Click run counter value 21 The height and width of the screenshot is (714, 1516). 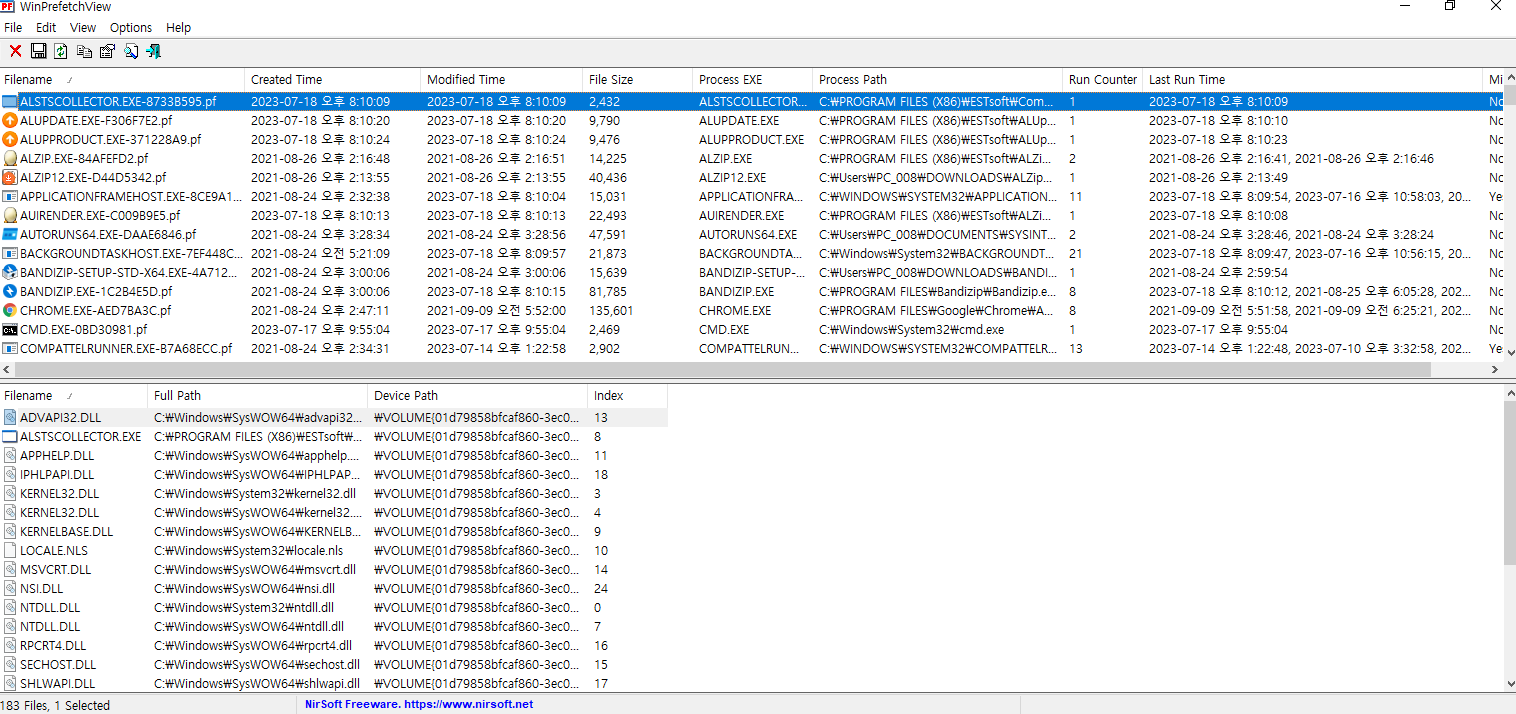tap(1076, 254)
